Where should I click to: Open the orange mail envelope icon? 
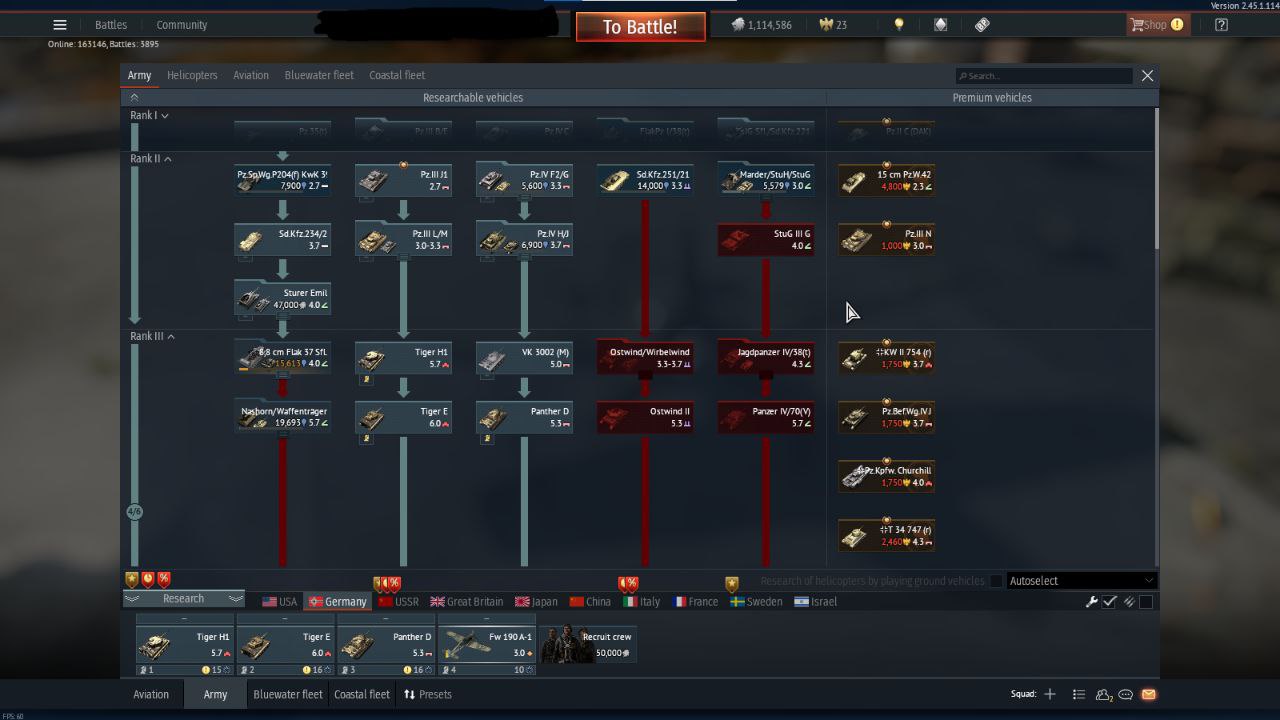click(1148, 694)
